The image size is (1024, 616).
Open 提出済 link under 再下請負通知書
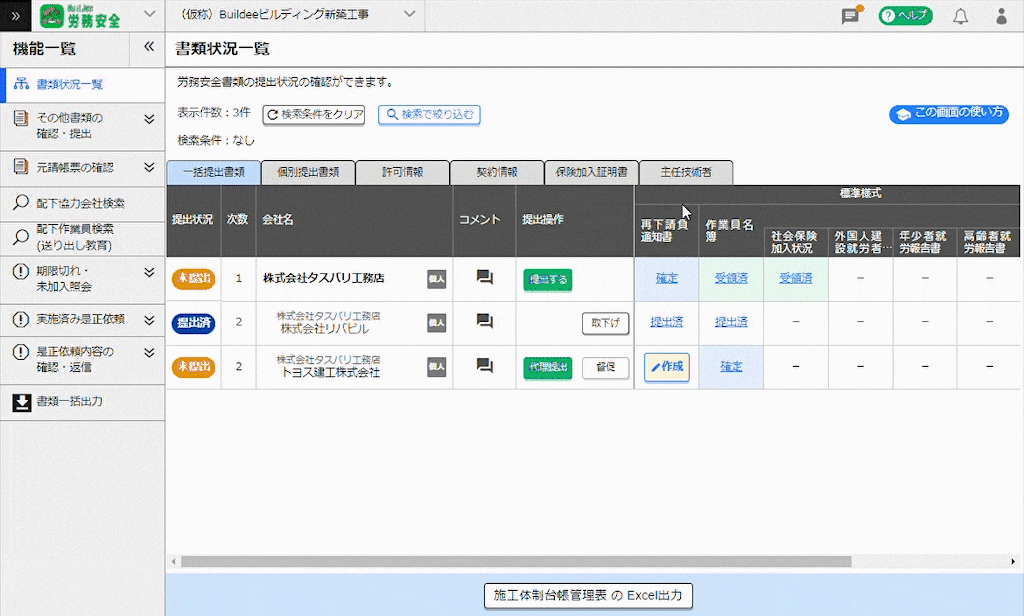coord(667,323)
